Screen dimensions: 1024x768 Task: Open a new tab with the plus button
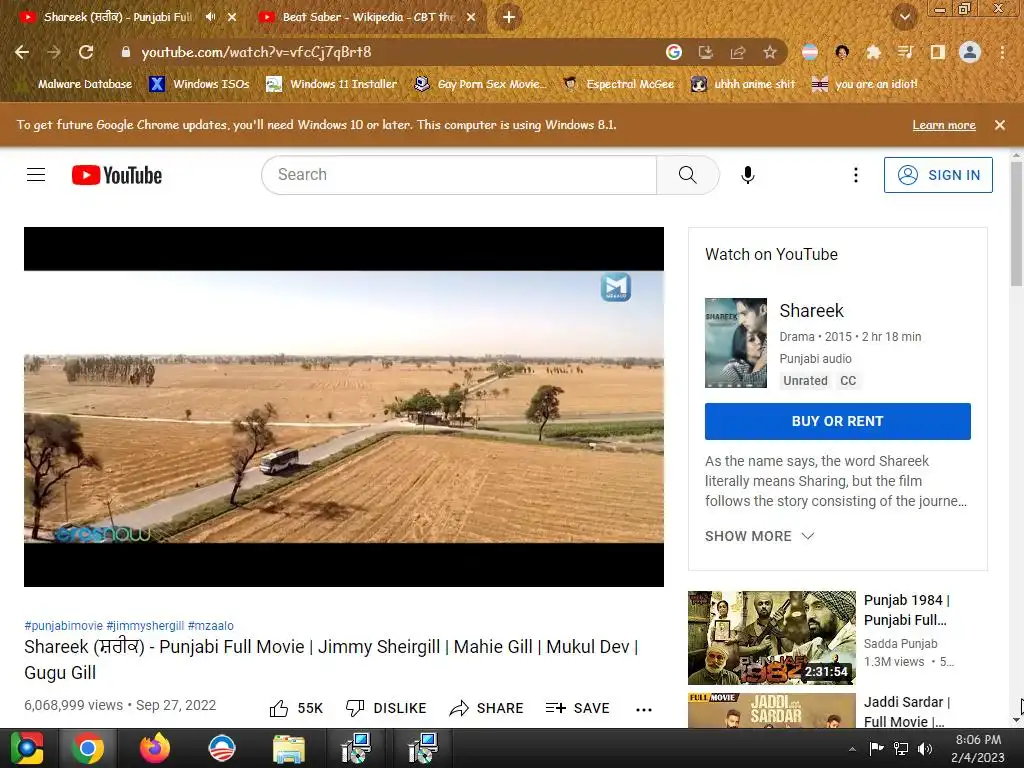tap(509, 17)
